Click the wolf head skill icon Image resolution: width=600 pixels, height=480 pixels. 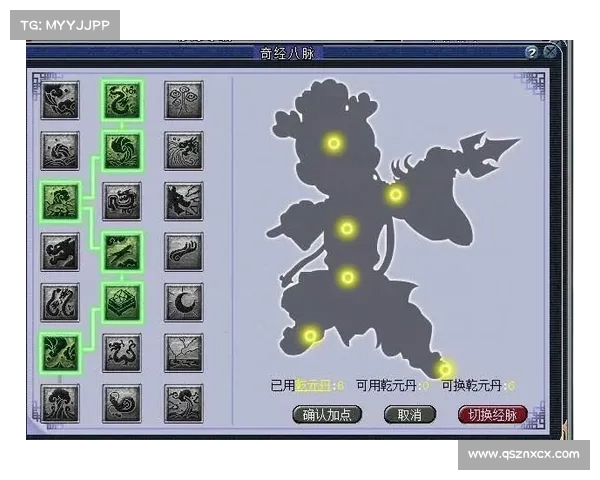pos(60,251)
